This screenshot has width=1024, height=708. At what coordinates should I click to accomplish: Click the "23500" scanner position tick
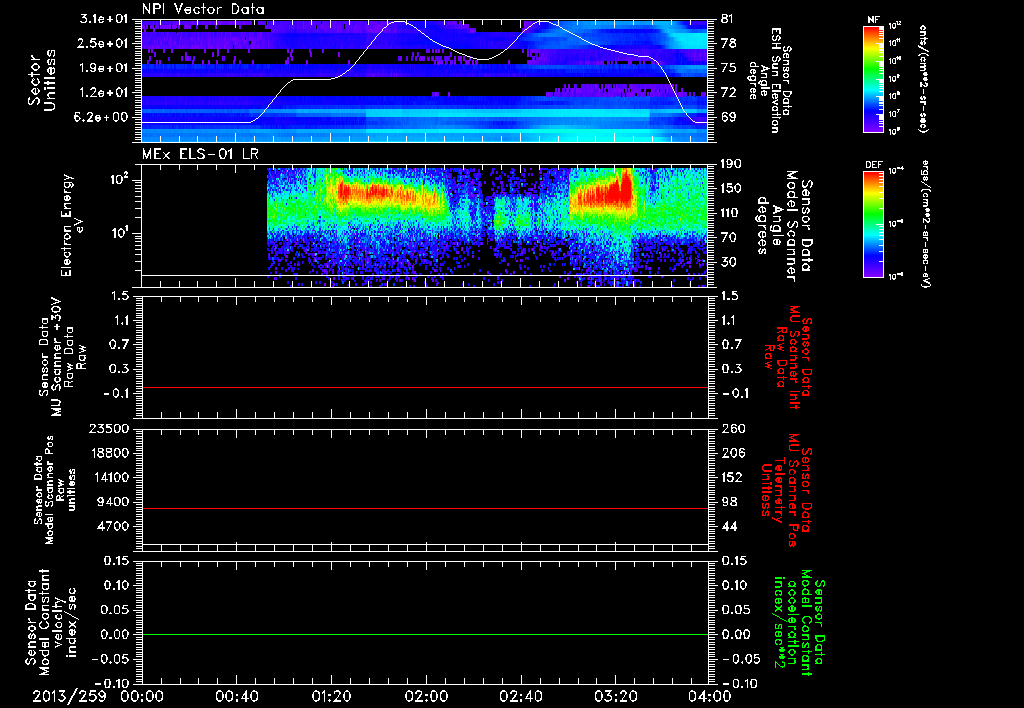coord(108,428)
